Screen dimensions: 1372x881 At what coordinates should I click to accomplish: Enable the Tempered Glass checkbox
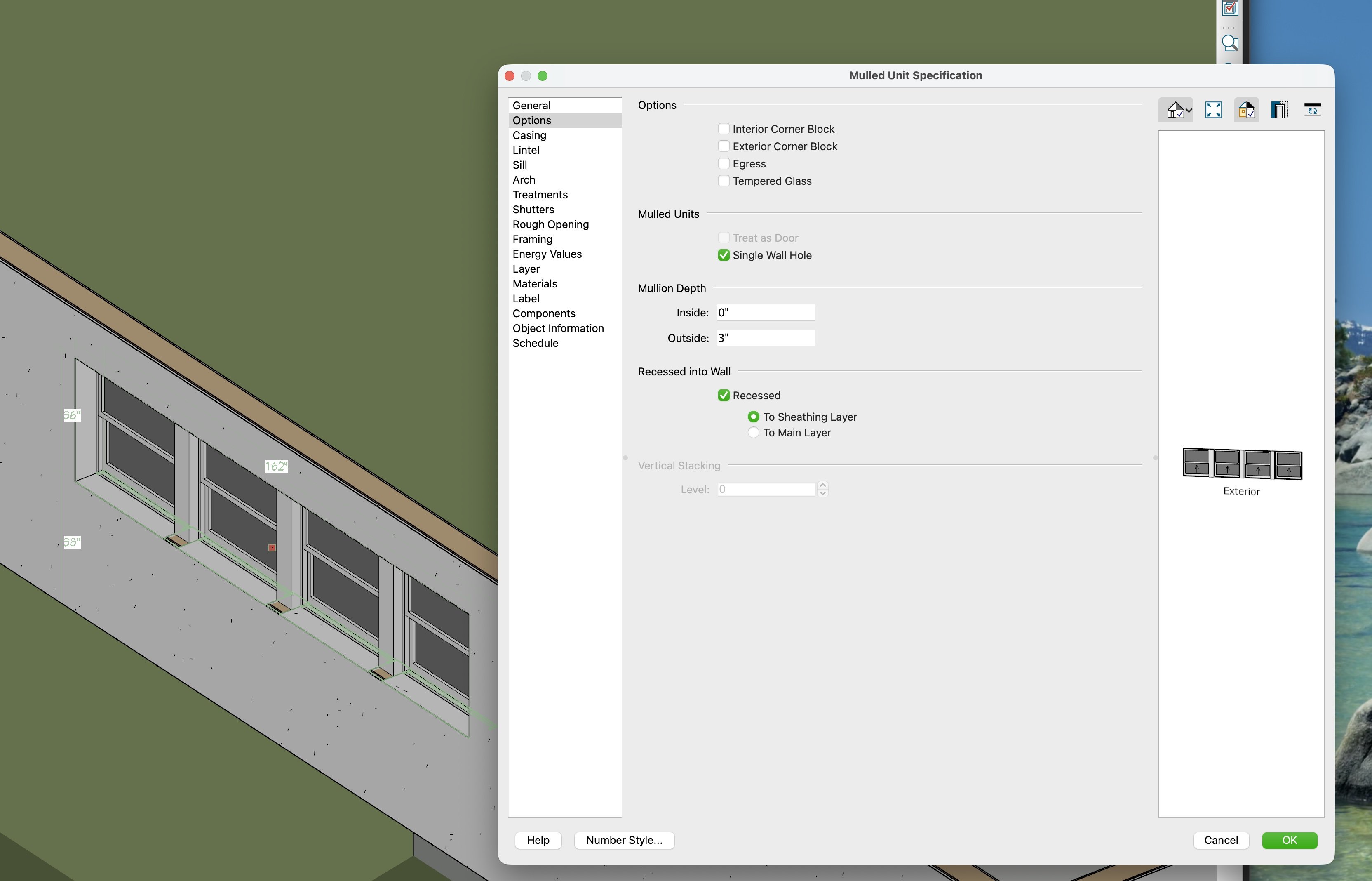coord(724,181)
